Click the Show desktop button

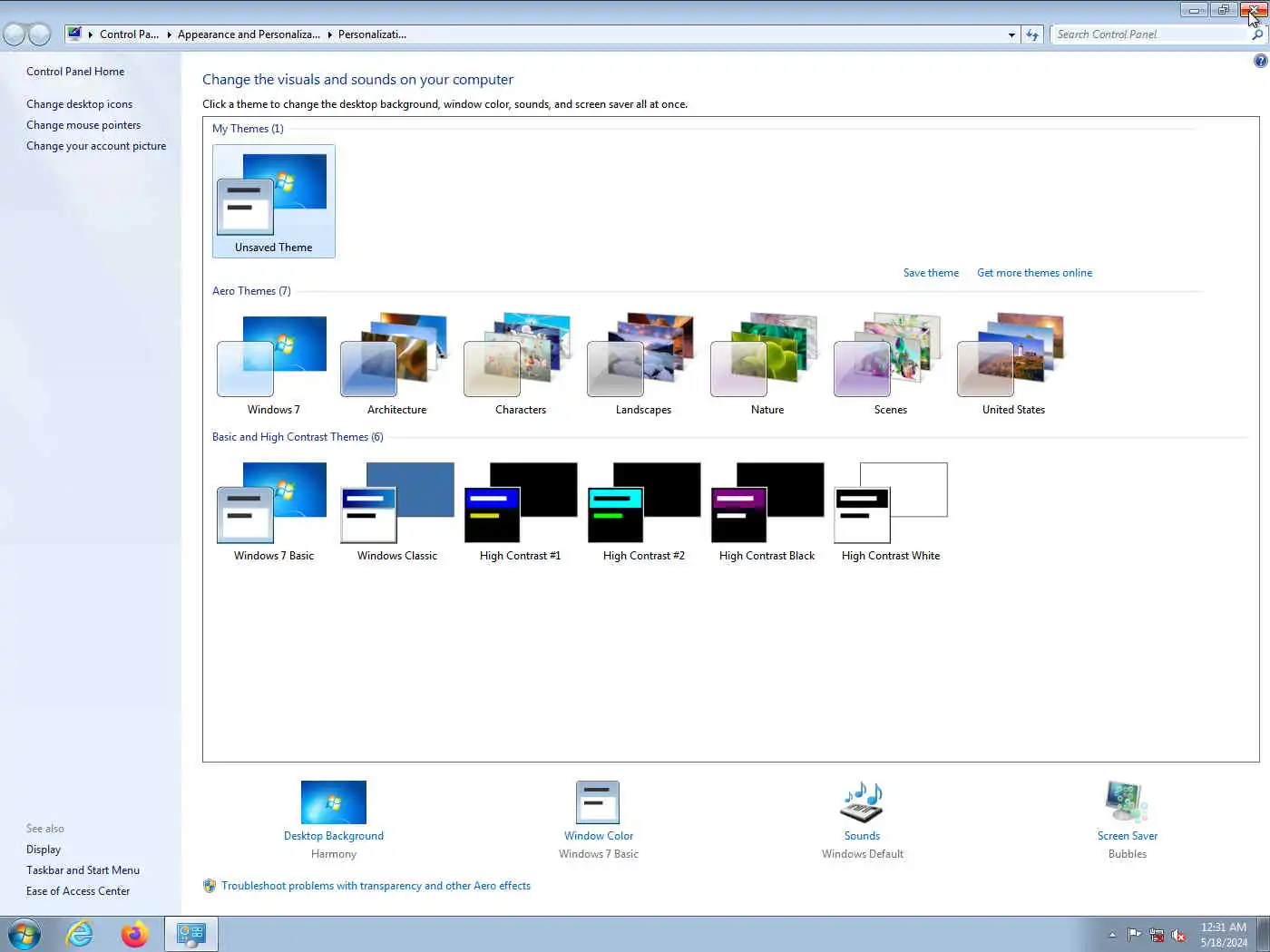[x=1263, y=934]
